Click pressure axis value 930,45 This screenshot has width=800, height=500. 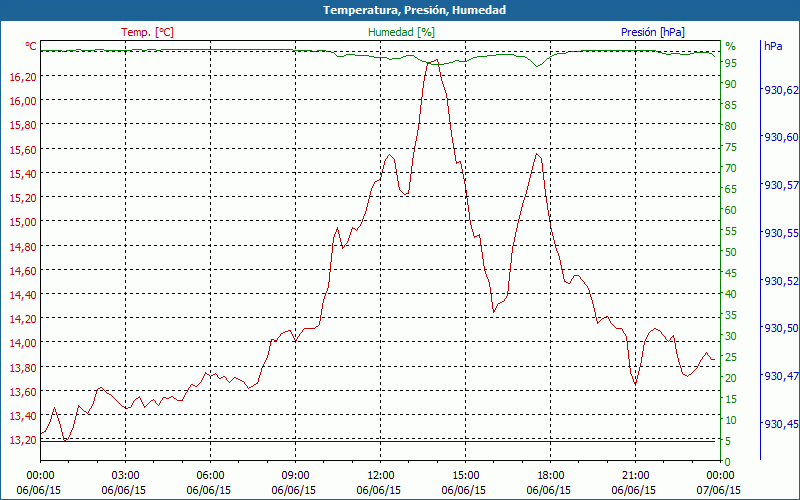[x=781, y=423]
